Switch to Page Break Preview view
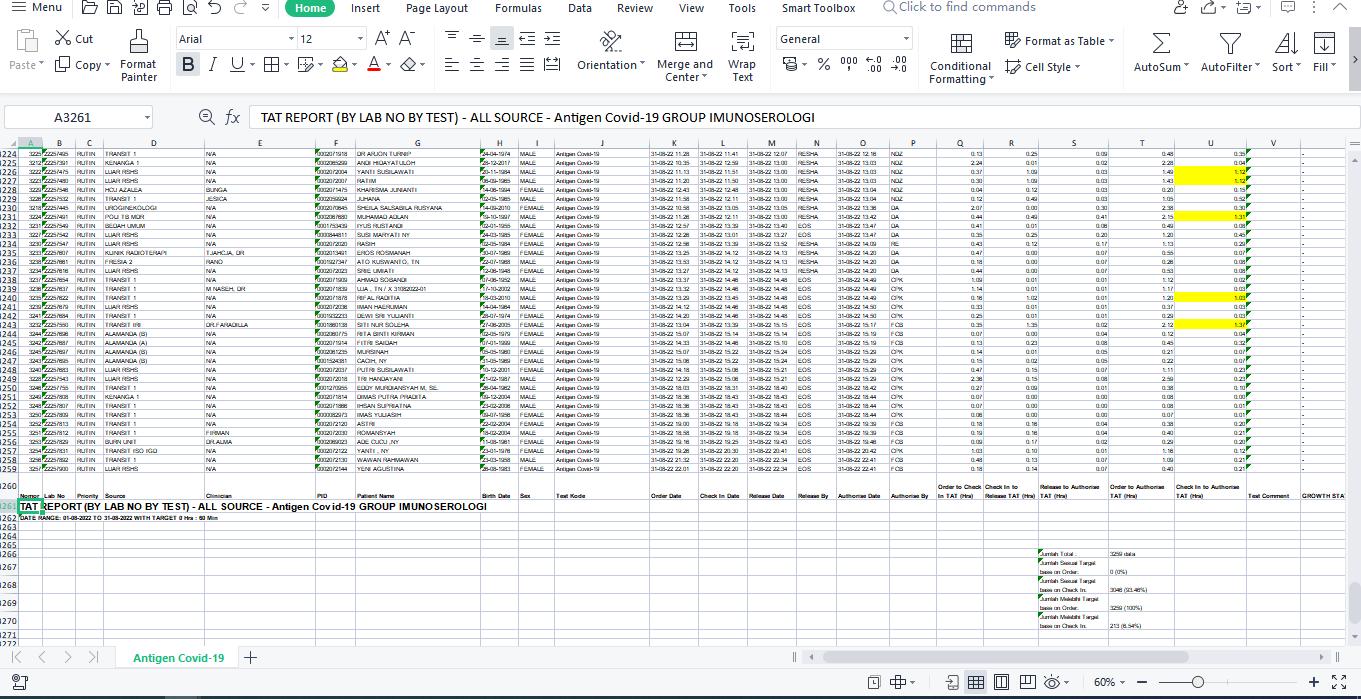This screenshot has height=699, width=1361. (x=1027, y=682)
